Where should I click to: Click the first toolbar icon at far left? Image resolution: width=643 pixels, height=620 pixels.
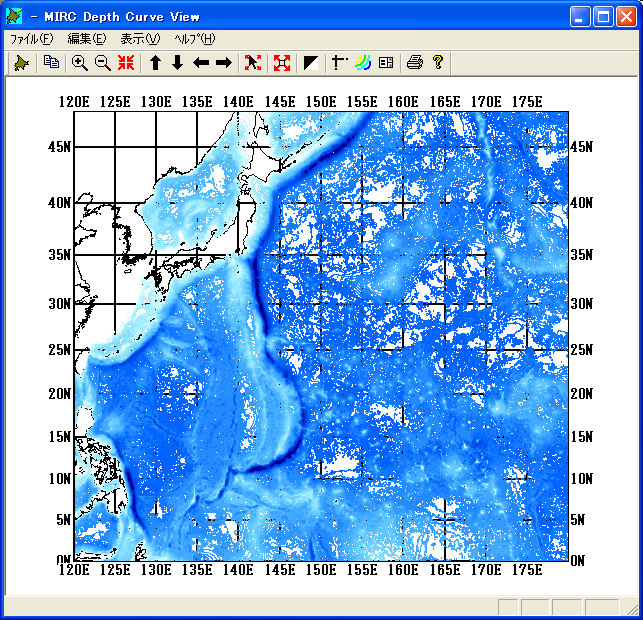click(21, 63)
